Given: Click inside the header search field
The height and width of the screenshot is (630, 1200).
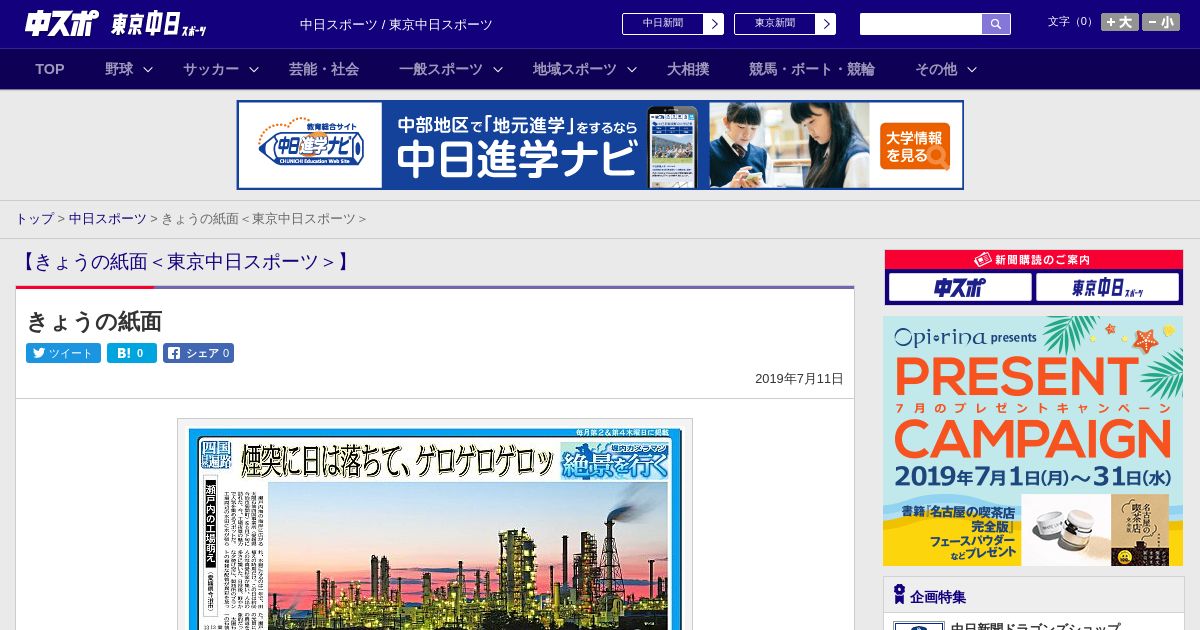Looking at the screenshot, I should tap(921, 24).
